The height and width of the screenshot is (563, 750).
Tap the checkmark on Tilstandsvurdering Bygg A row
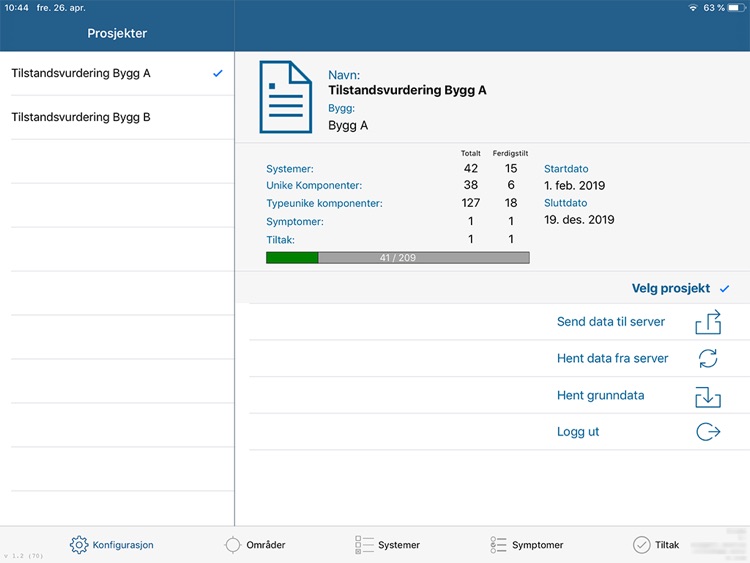[x=218, y=73]
